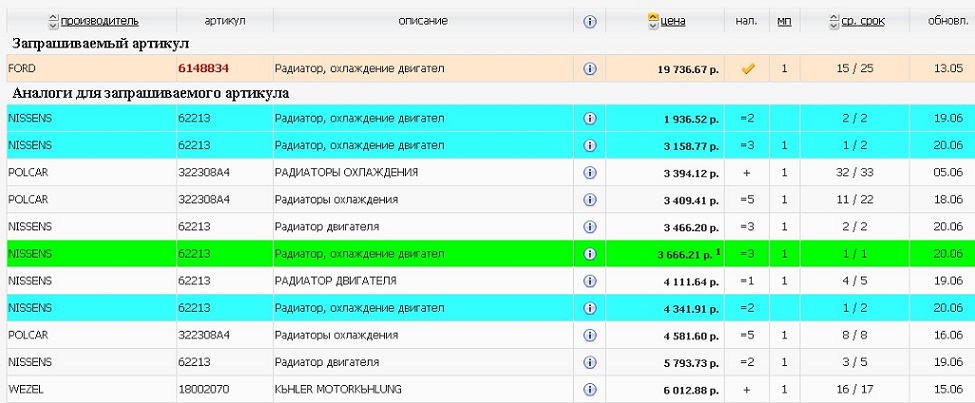Click update date 05.06
This screenshot has height=403, width=975.
[948, 172]
